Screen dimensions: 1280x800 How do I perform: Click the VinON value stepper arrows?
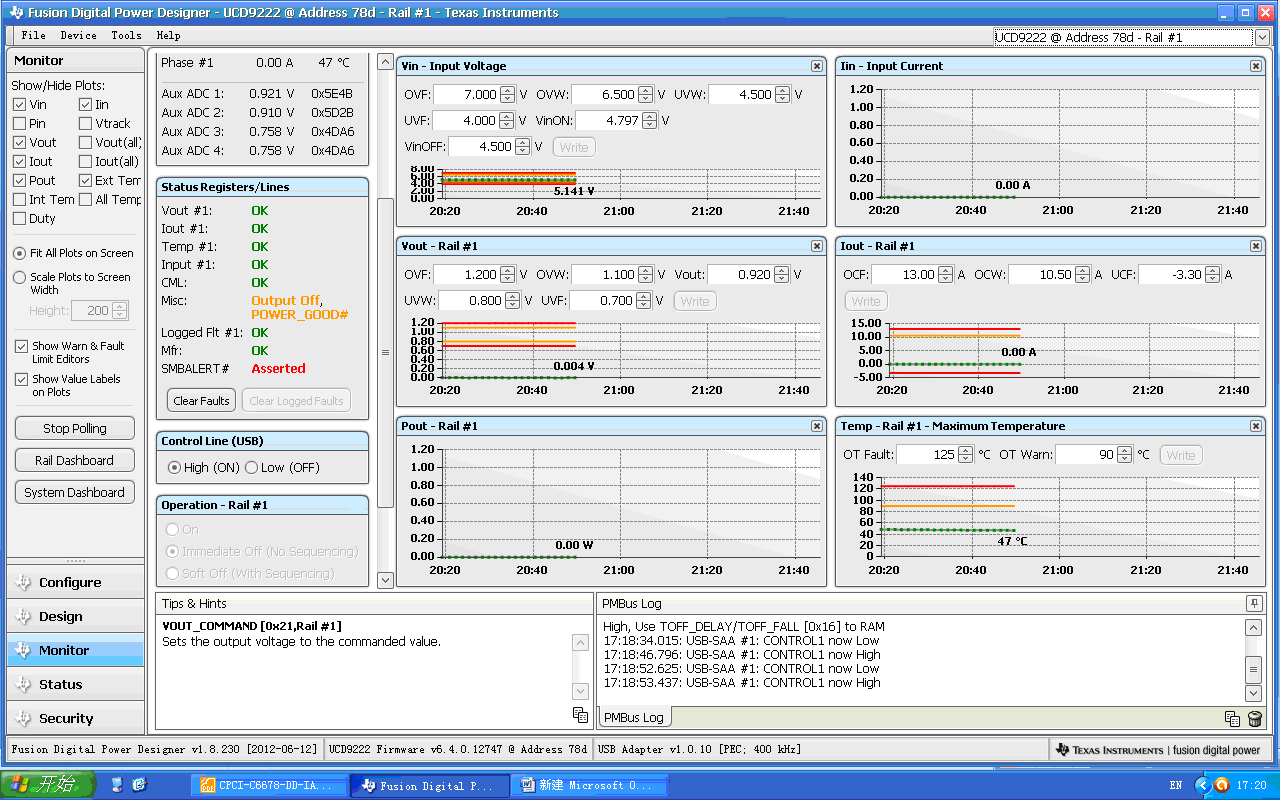coord(650,121)
